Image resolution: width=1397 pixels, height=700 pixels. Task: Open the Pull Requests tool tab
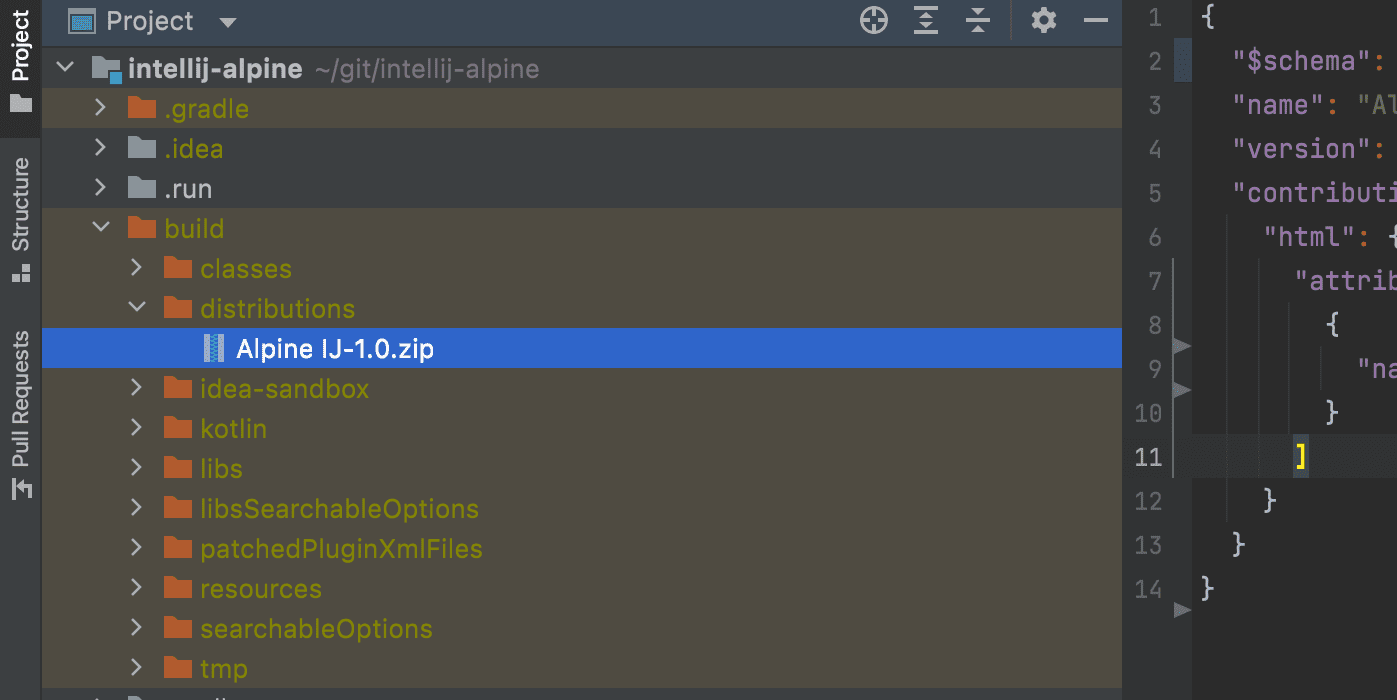coord(20,414)
